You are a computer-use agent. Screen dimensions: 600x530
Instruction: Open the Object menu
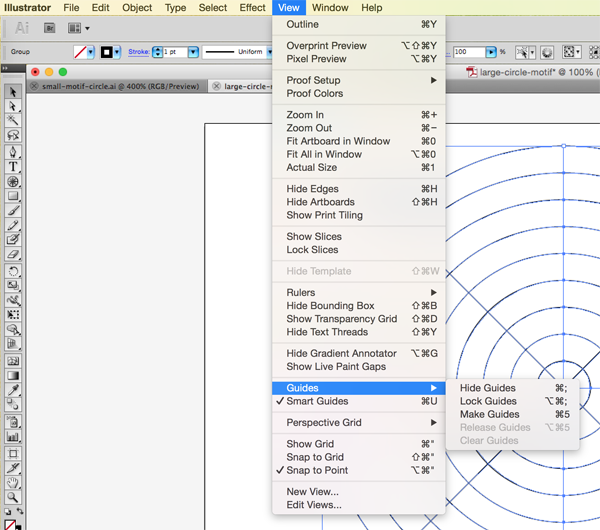click(137, 8)
